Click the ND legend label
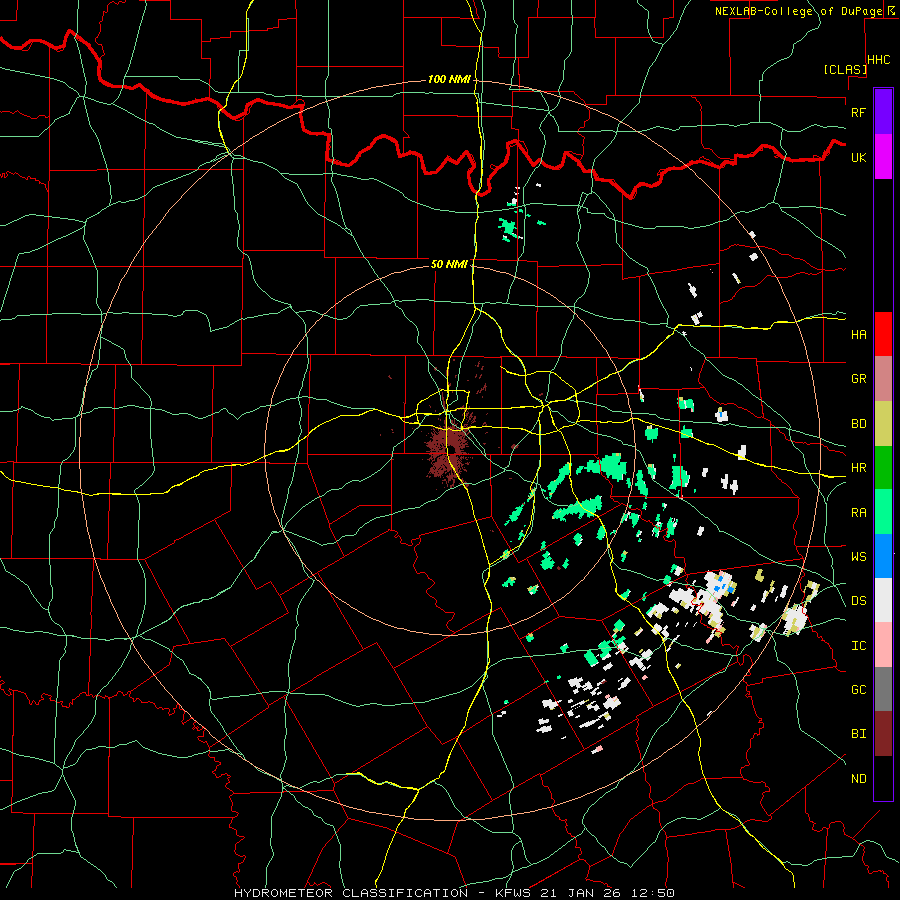 click(858, 779)
